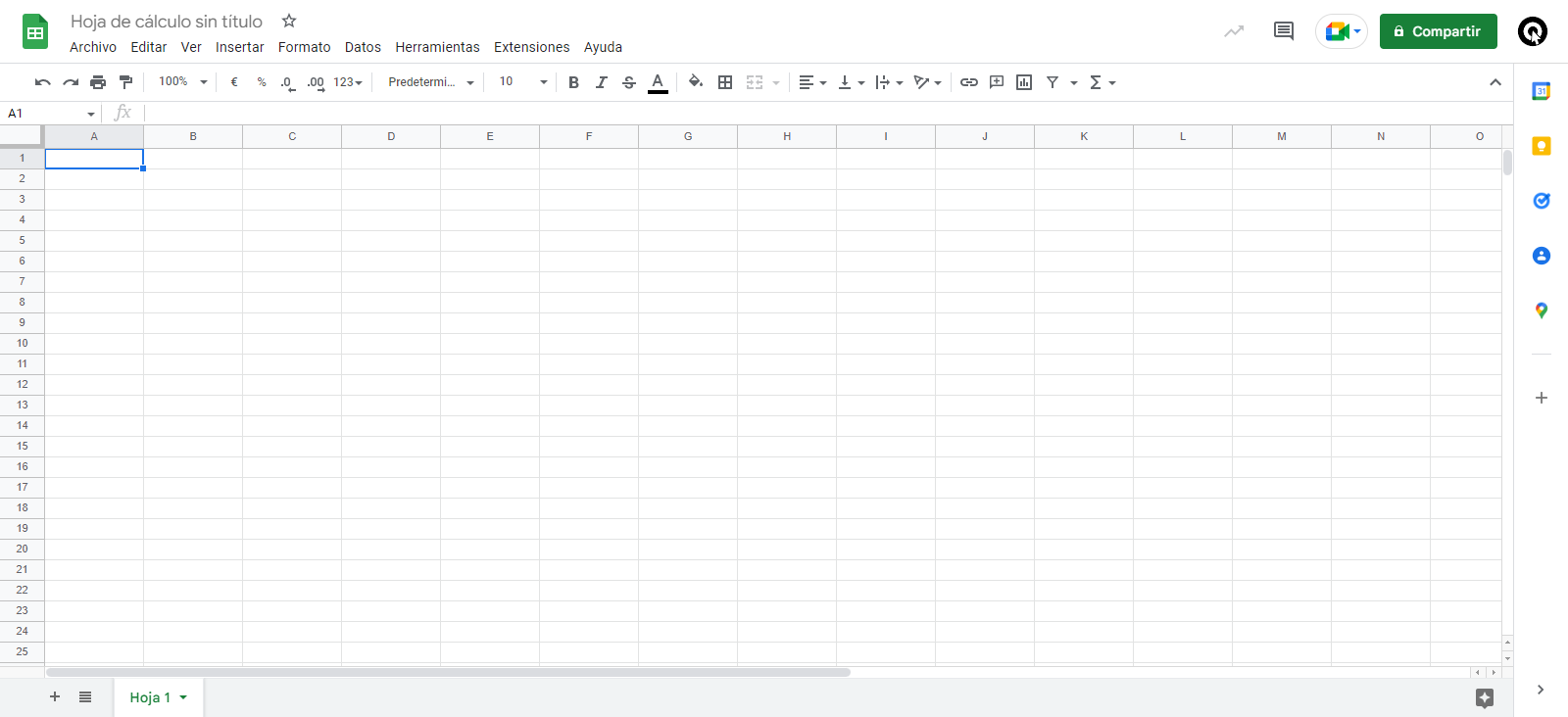
Task: Open the zoom 100% dropdown
Action: click(183, 82)
